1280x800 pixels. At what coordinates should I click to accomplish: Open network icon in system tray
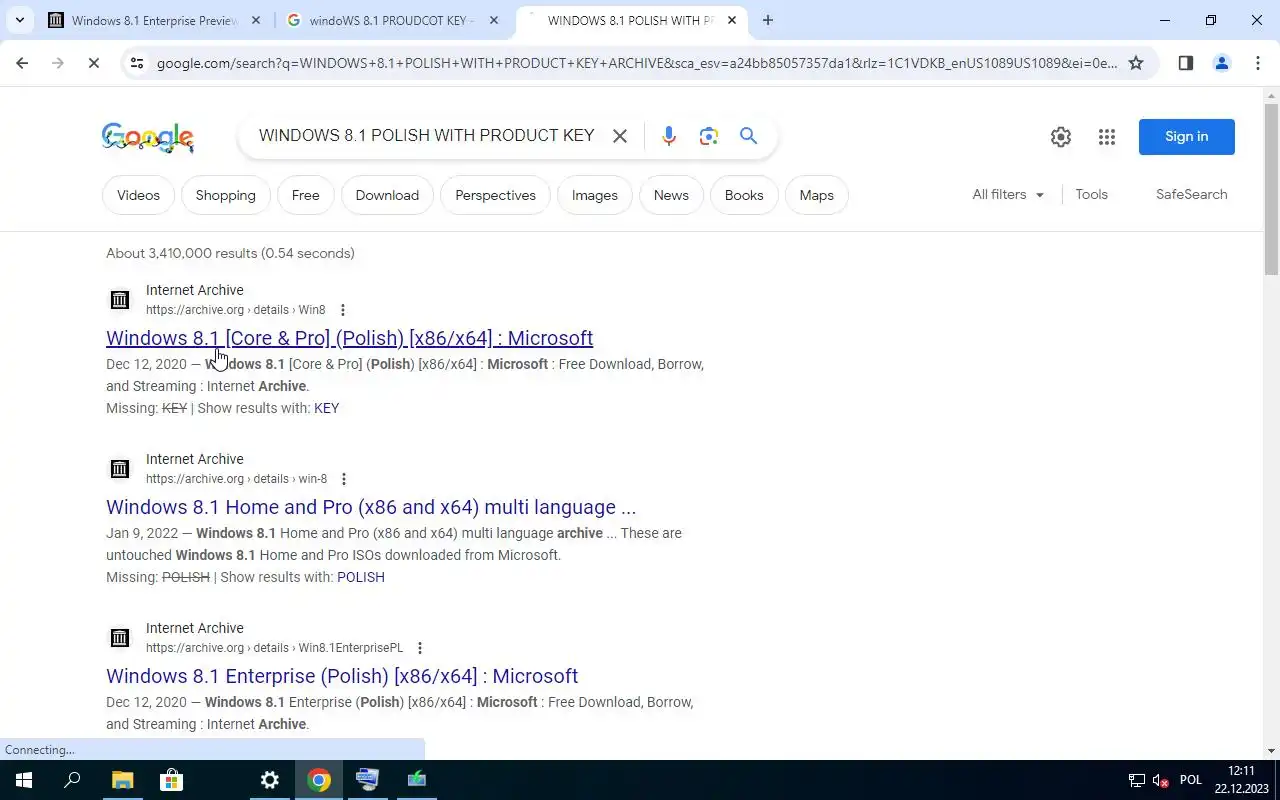(1137, 780)
